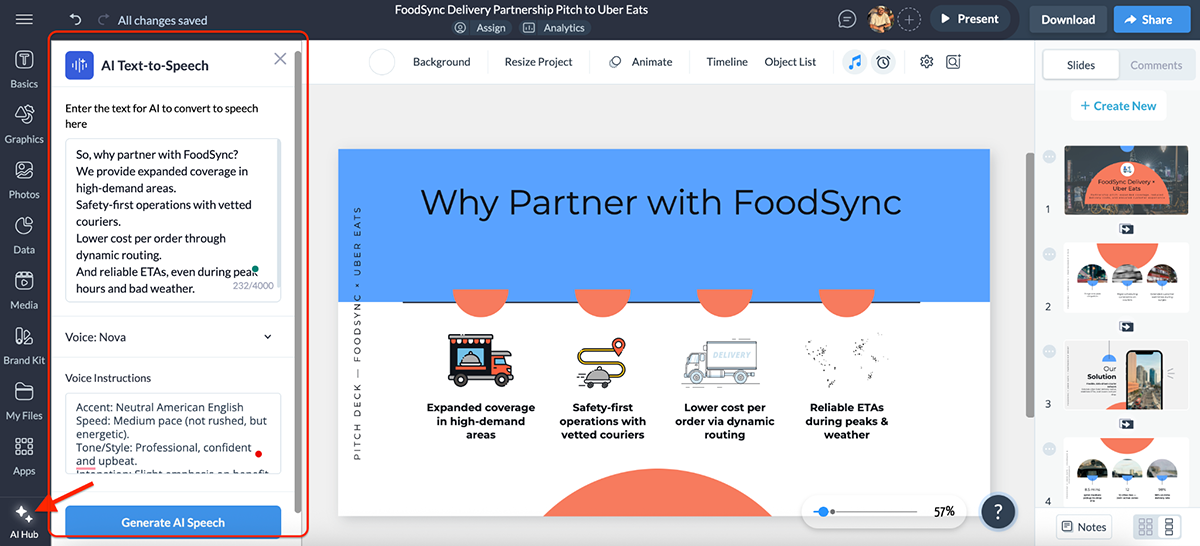Click the music note audio icon
The height and width of the screenshot is (546, 1200).
pos(854,62)
